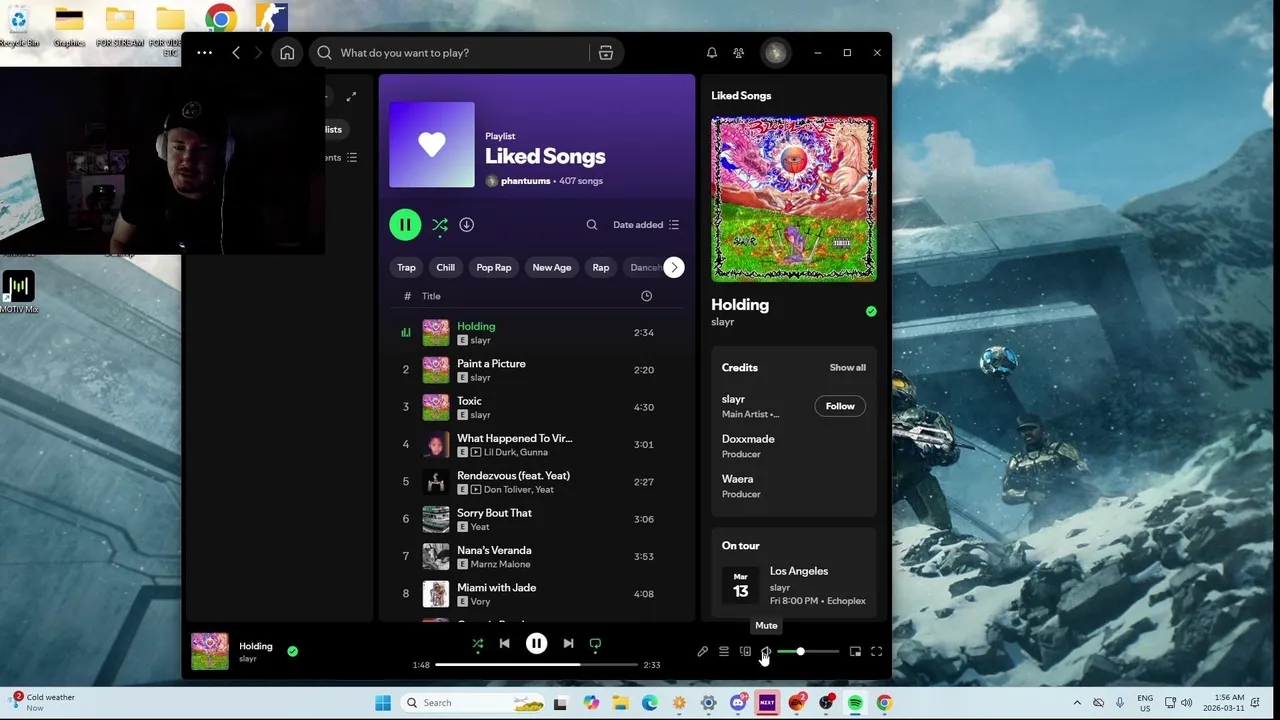This screenshot has width=1280, height=720.
Task: Open the Waera producer credit
Action: coord(738,479)
